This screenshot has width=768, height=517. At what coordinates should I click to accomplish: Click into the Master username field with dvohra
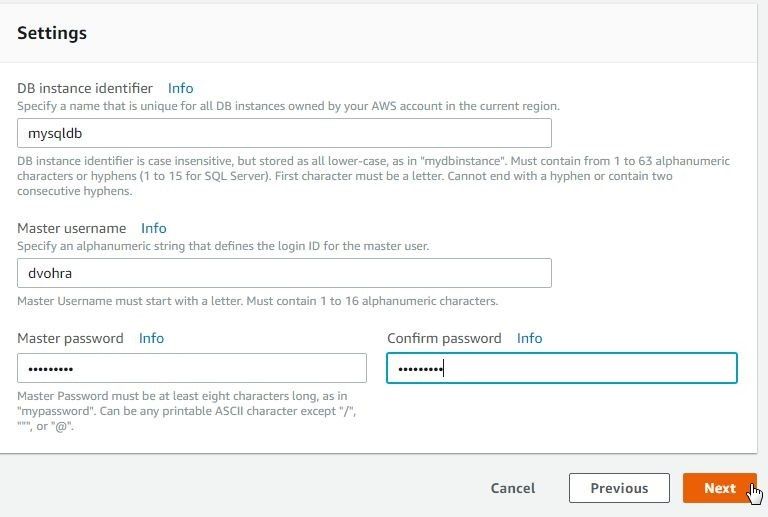(x=284, y=273)
